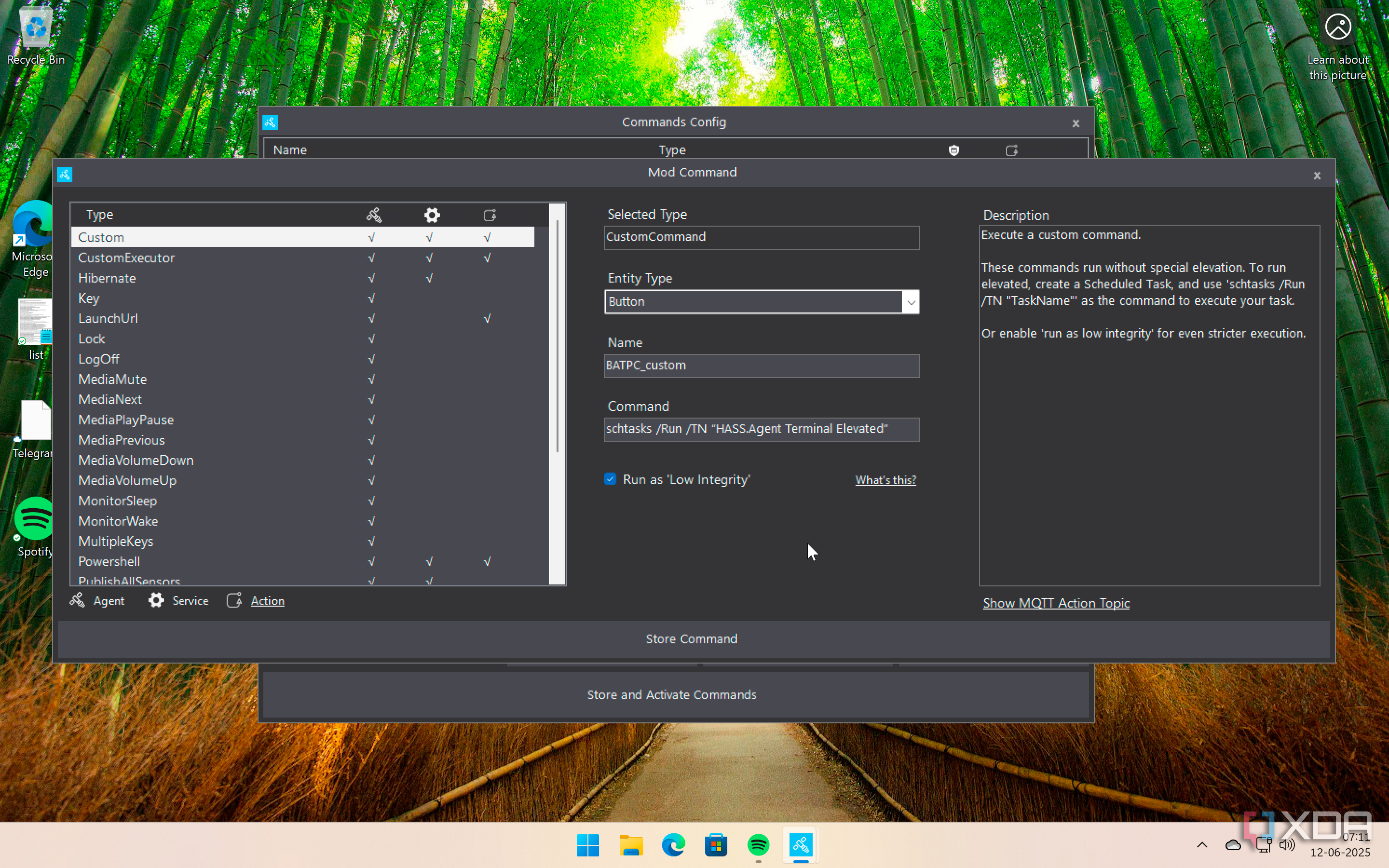This screenshot has height=868, width=1389.
Task: Click the action icon in Commands Config header
Action: 1011,150
